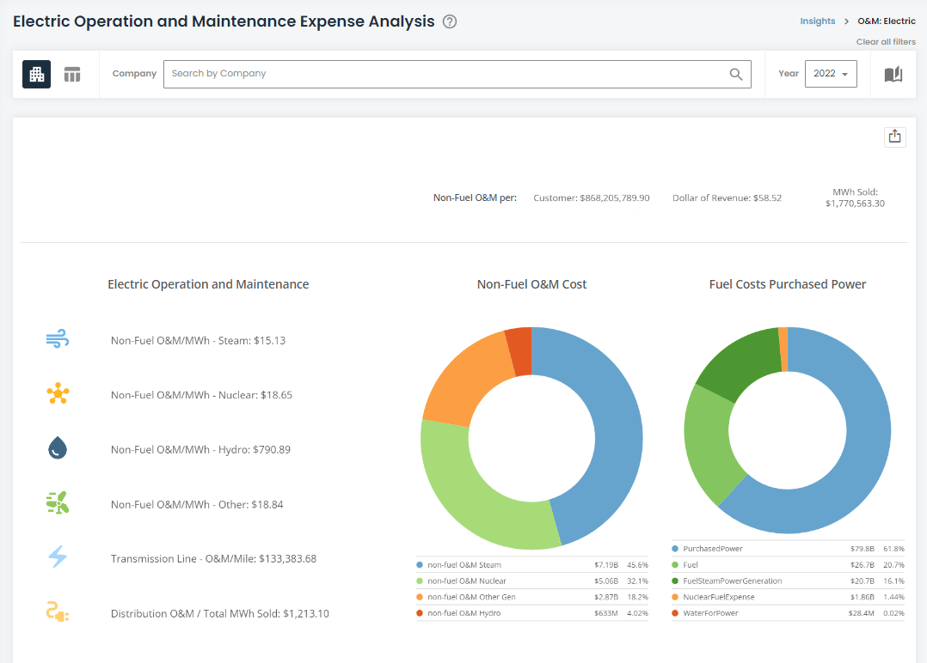
Task: Click Distribution O&M / Total MWh Sold value
Action: [220, 614]
